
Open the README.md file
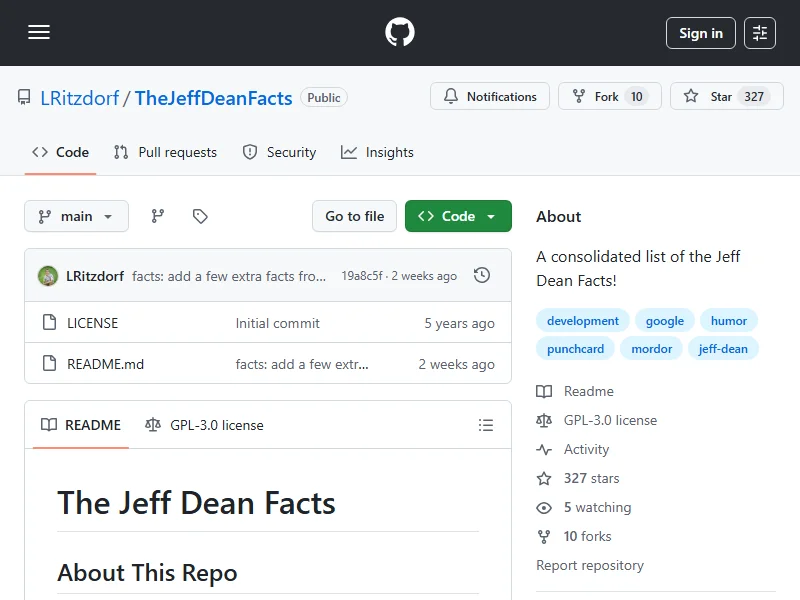(x=105, y=364)
